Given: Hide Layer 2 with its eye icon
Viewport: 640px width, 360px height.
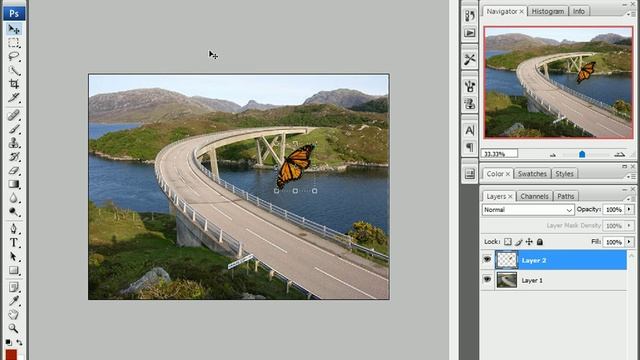Looking at the screenshot, I should tap(487, 260).
